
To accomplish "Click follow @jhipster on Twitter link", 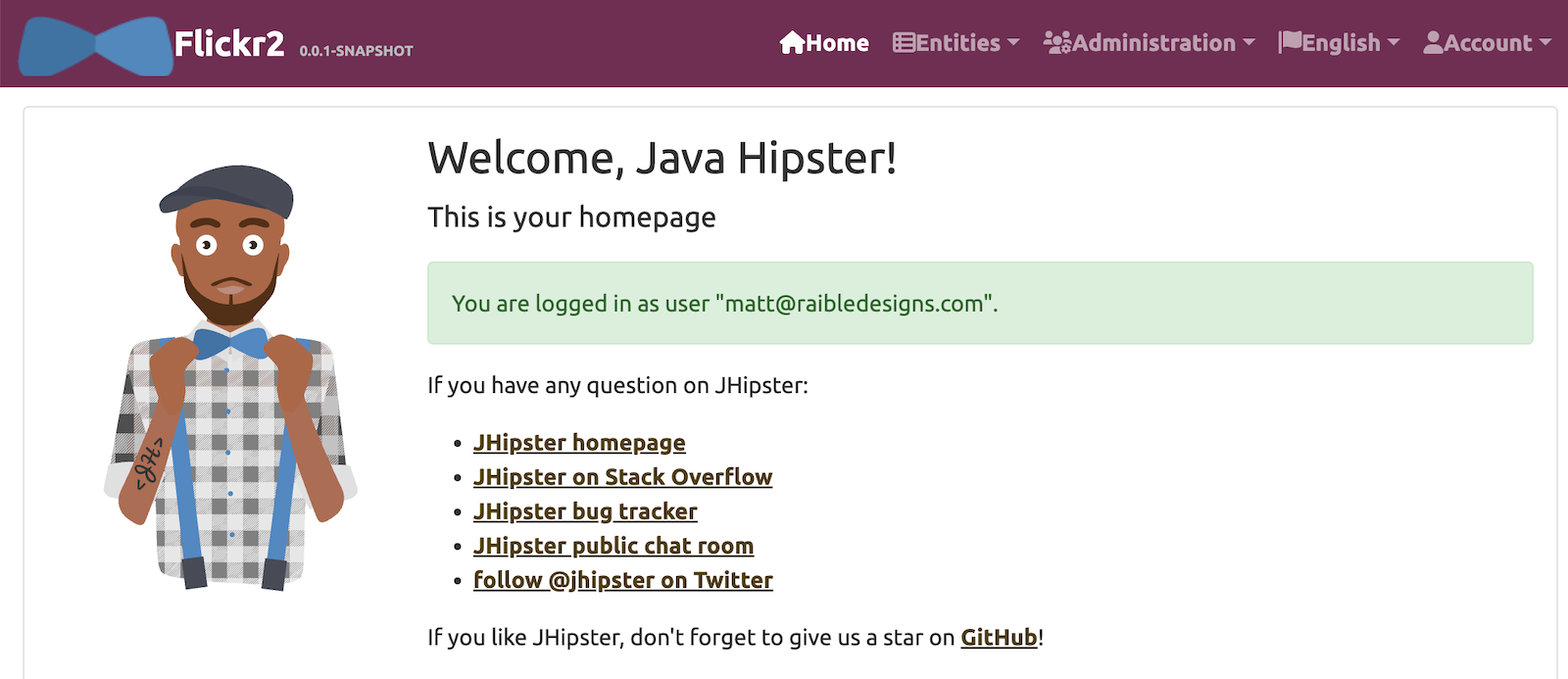I will (622, 580).
